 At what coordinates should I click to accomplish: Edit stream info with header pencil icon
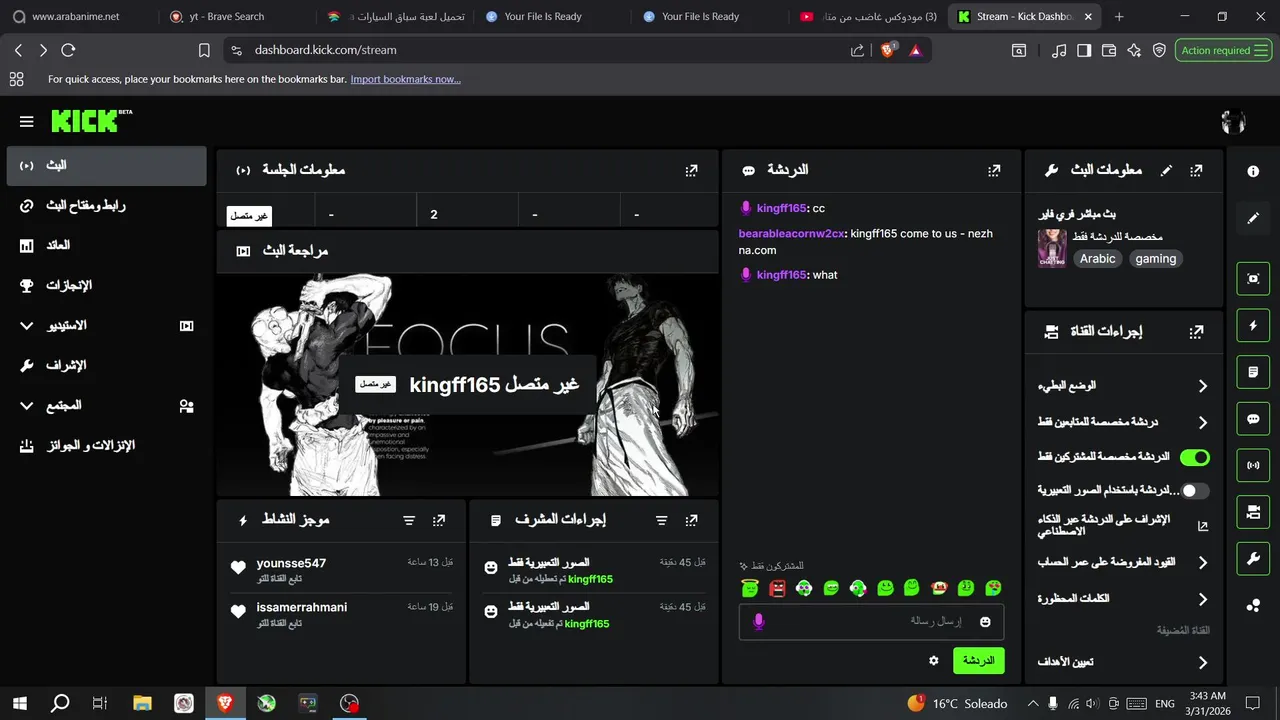click(x=1166, y=170)
